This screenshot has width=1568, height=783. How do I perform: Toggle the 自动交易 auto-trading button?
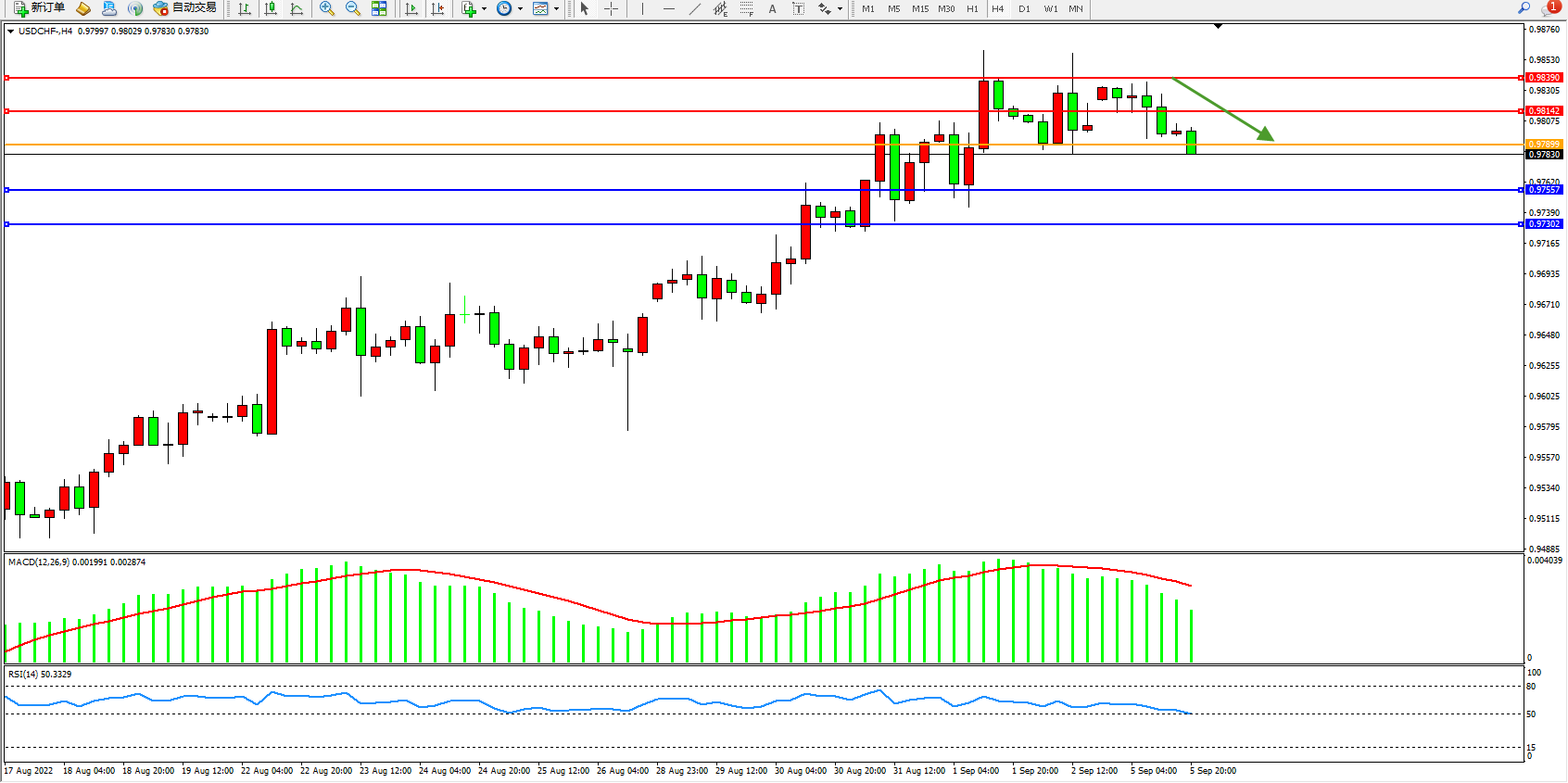point(185,8)
